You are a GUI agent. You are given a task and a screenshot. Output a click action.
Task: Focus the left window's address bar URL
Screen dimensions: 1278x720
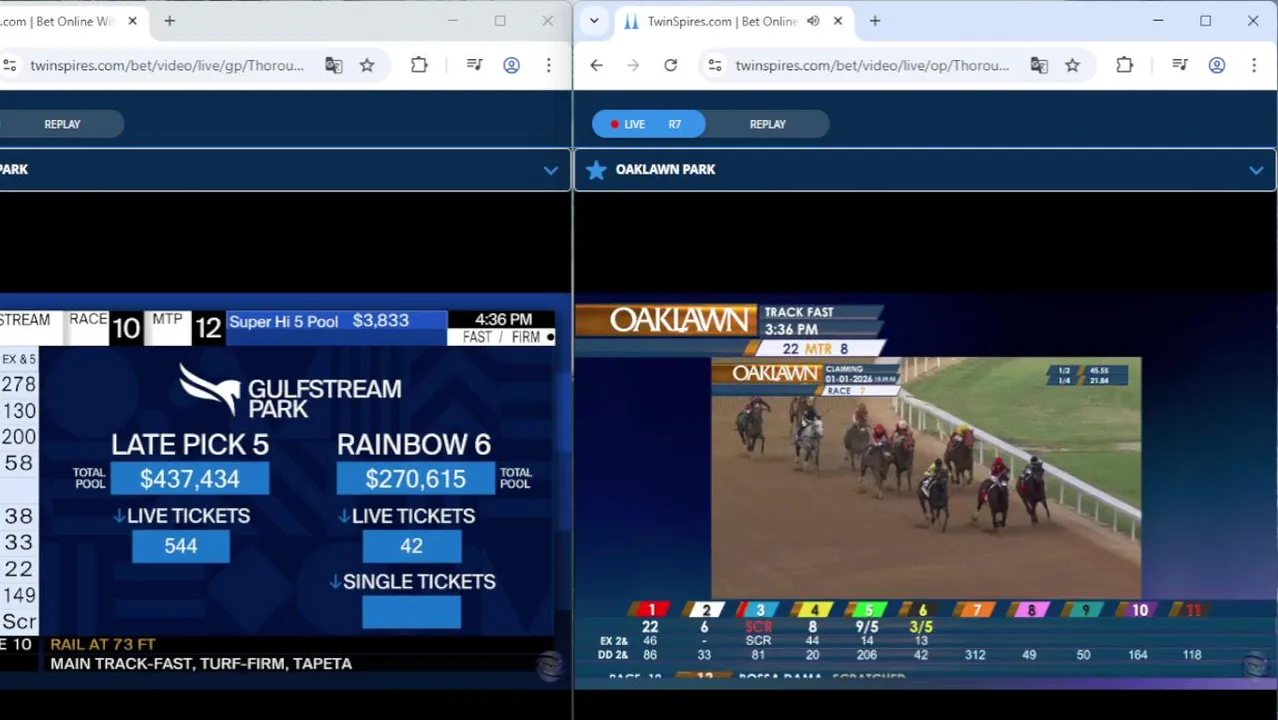[167, 65]
